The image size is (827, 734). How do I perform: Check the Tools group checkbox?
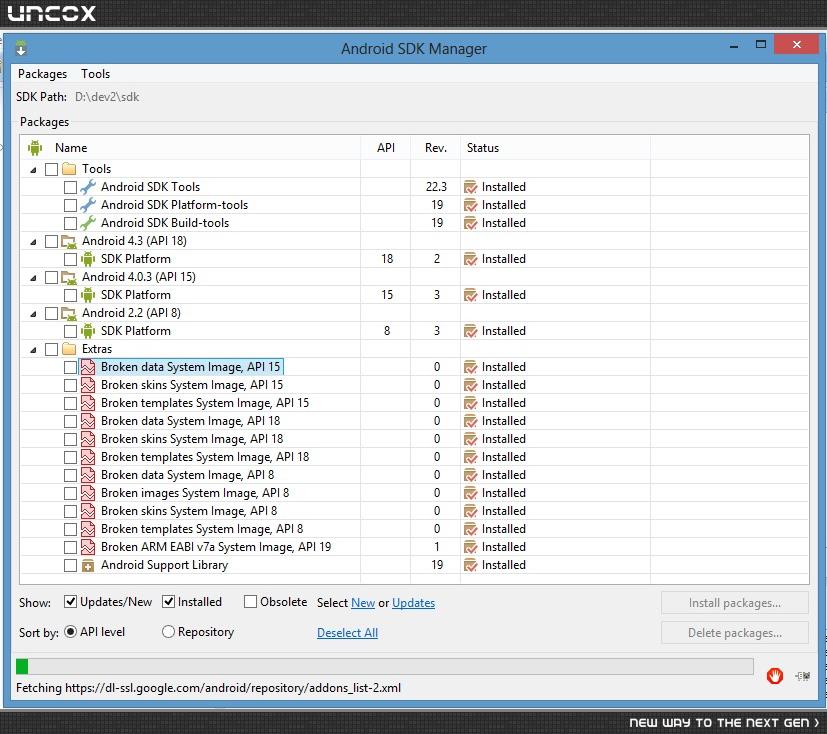(51, 169)
